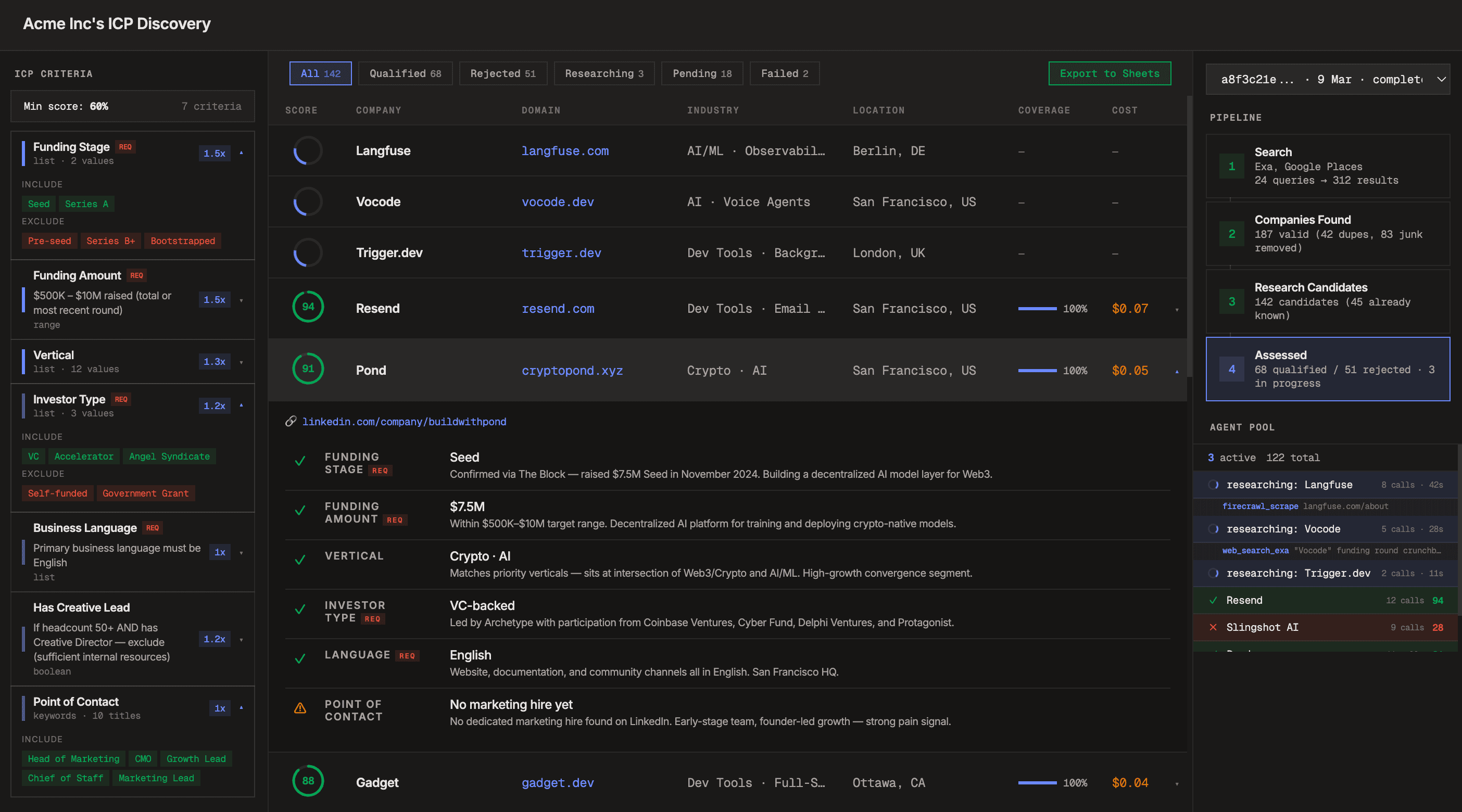Image resolution: width=1462 pixels, height=812 pixels.
Task: Open the cryptopond.xyz domain link
Action: coord(572,371)
